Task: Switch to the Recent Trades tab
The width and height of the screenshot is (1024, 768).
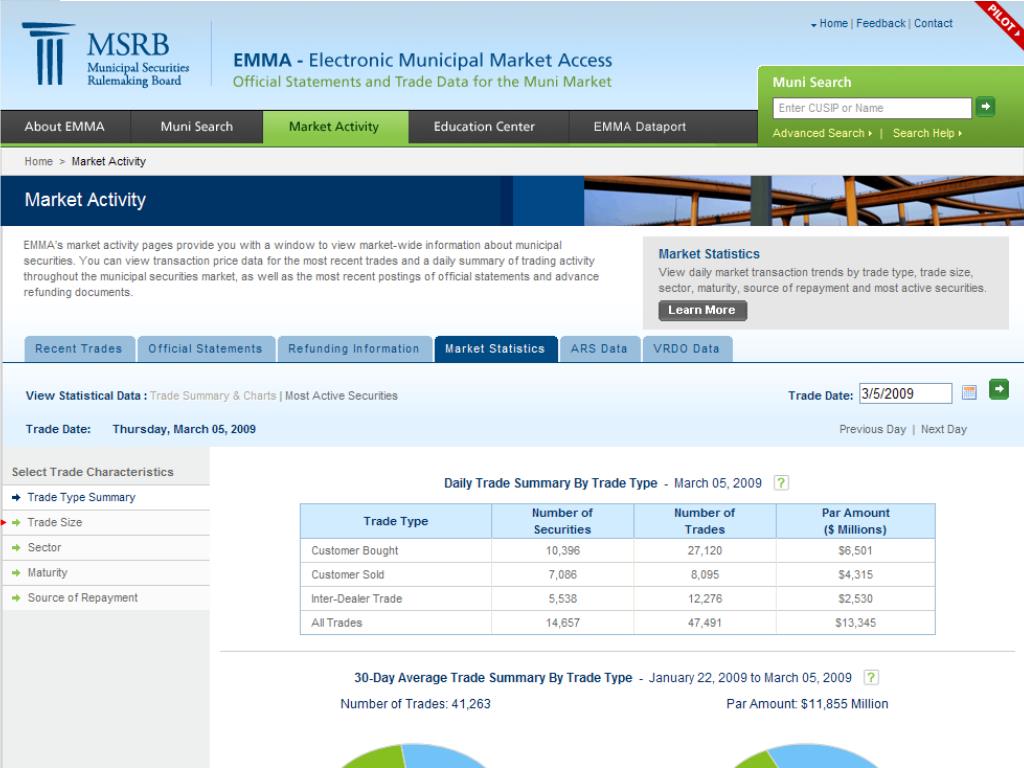Action: [x=79, y=349]
